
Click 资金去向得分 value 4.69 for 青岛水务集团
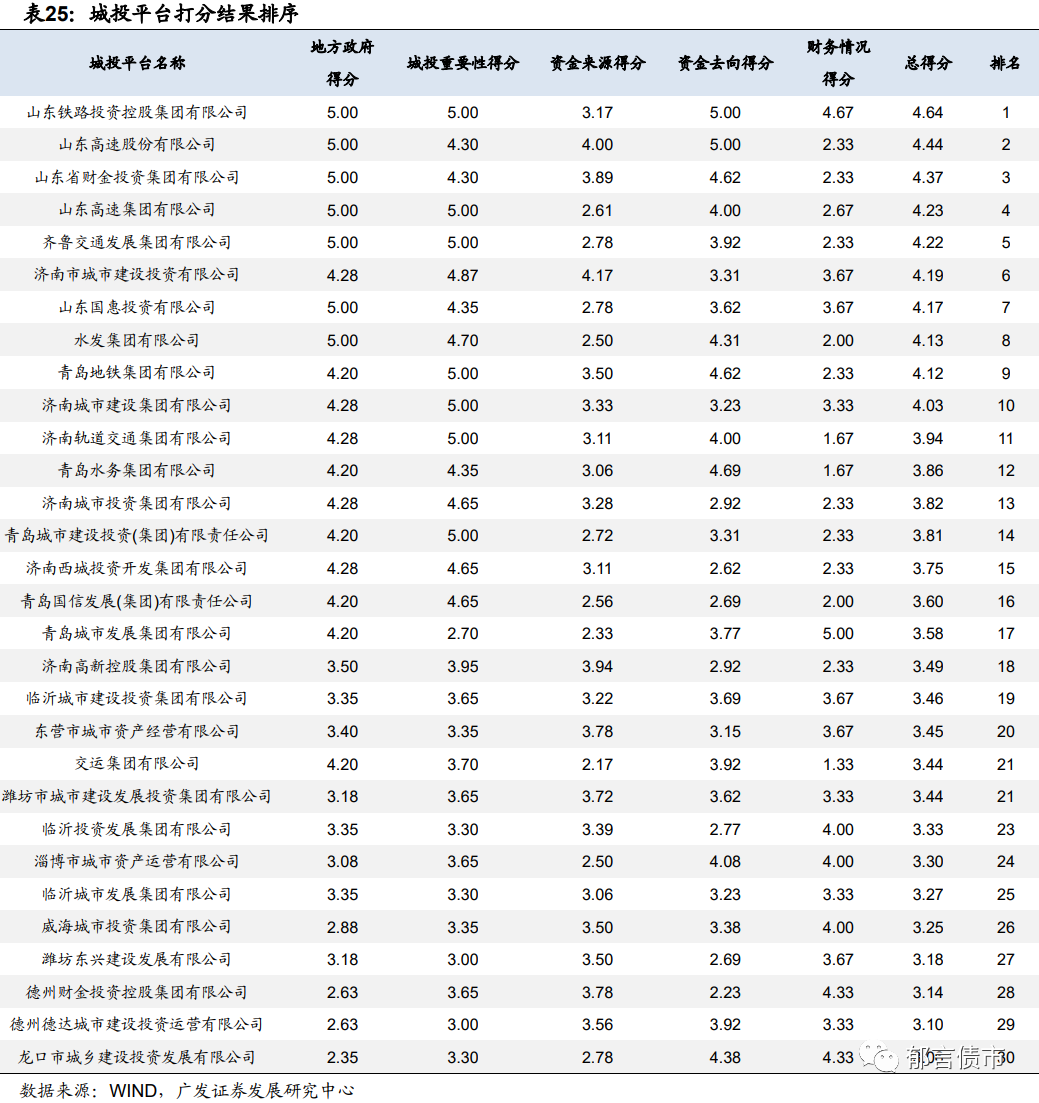click(x=725, y=471)
